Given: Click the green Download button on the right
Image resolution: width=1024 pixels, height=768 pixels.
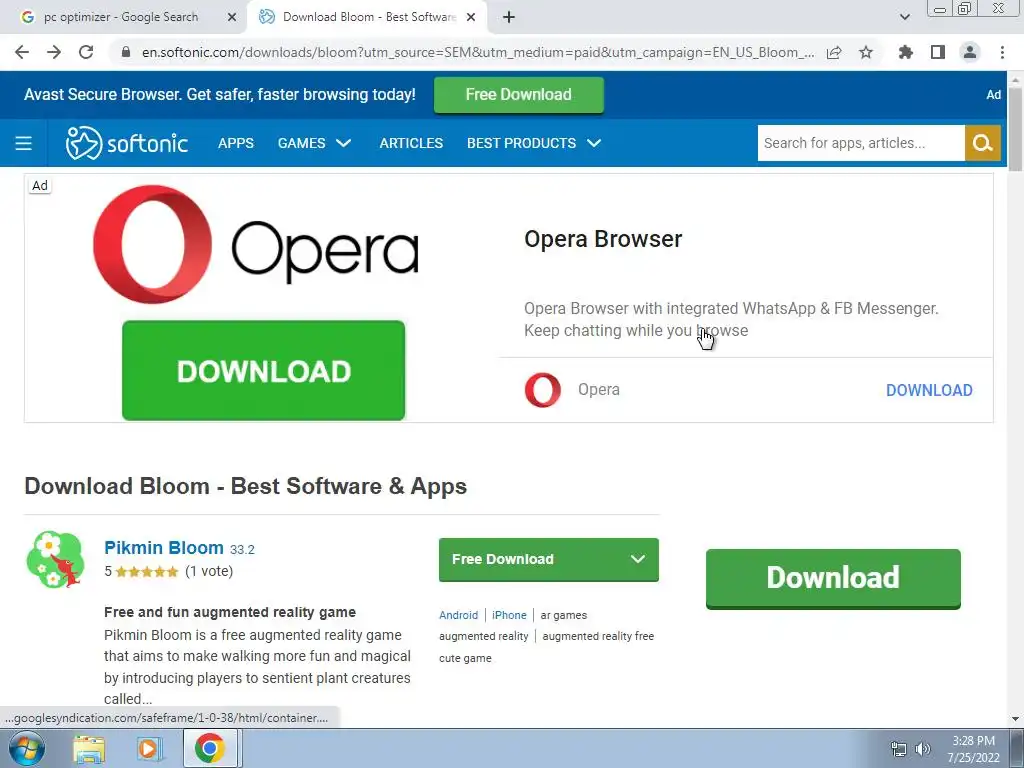Looking at the screenshot, I should point(833,579).
